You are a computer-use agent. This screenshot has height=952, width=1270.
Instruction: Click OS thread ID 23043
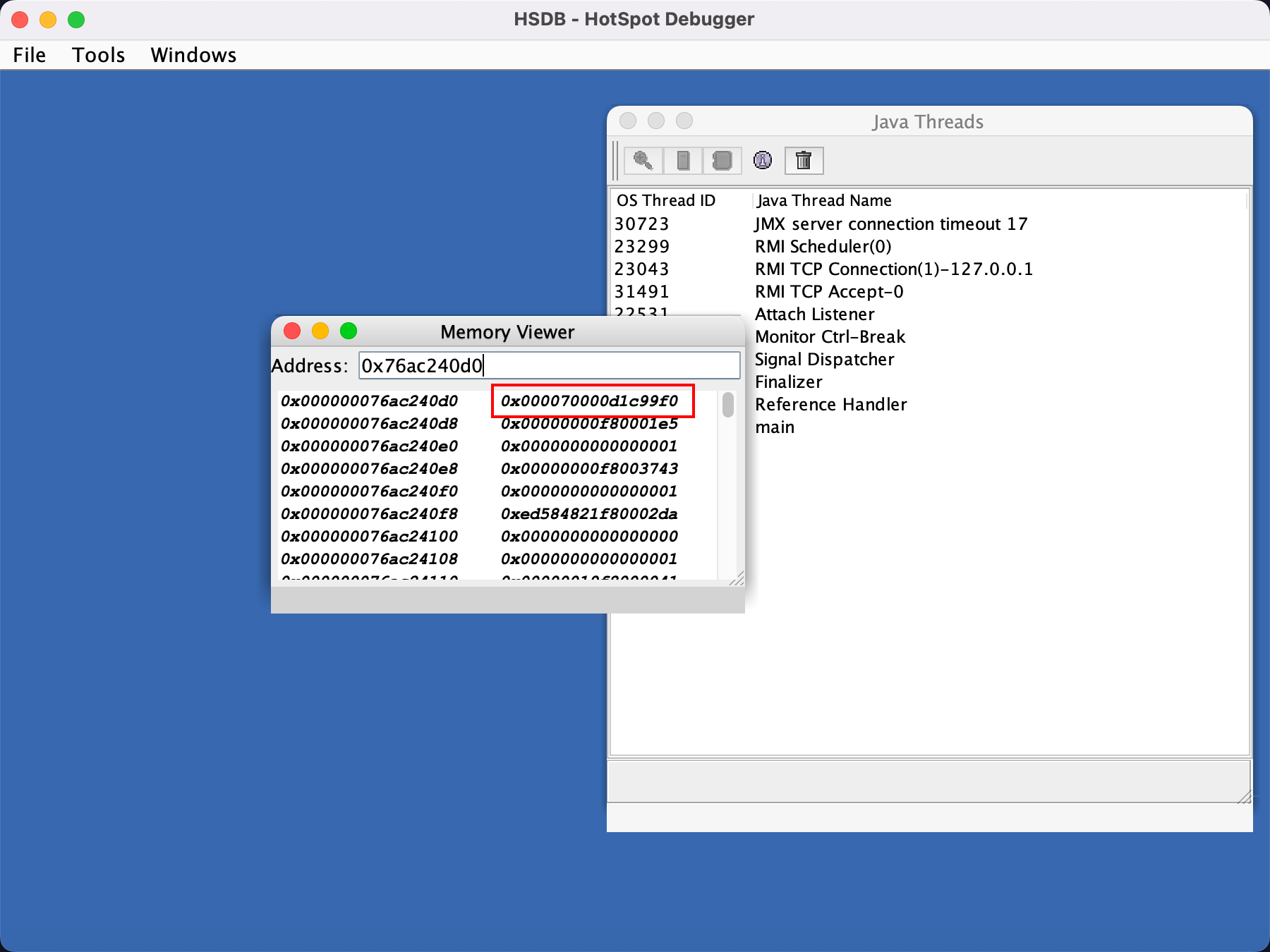click(641, 269)
